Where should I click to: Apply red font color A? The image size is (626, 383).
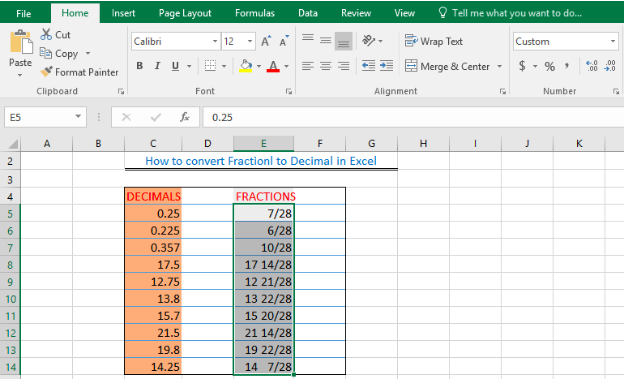tap(273, 66)
